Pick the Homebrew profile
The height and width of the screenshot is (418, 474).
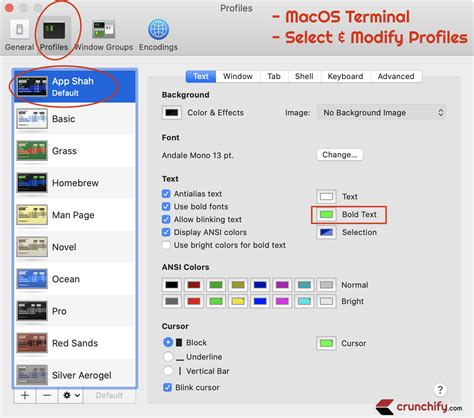75,183
